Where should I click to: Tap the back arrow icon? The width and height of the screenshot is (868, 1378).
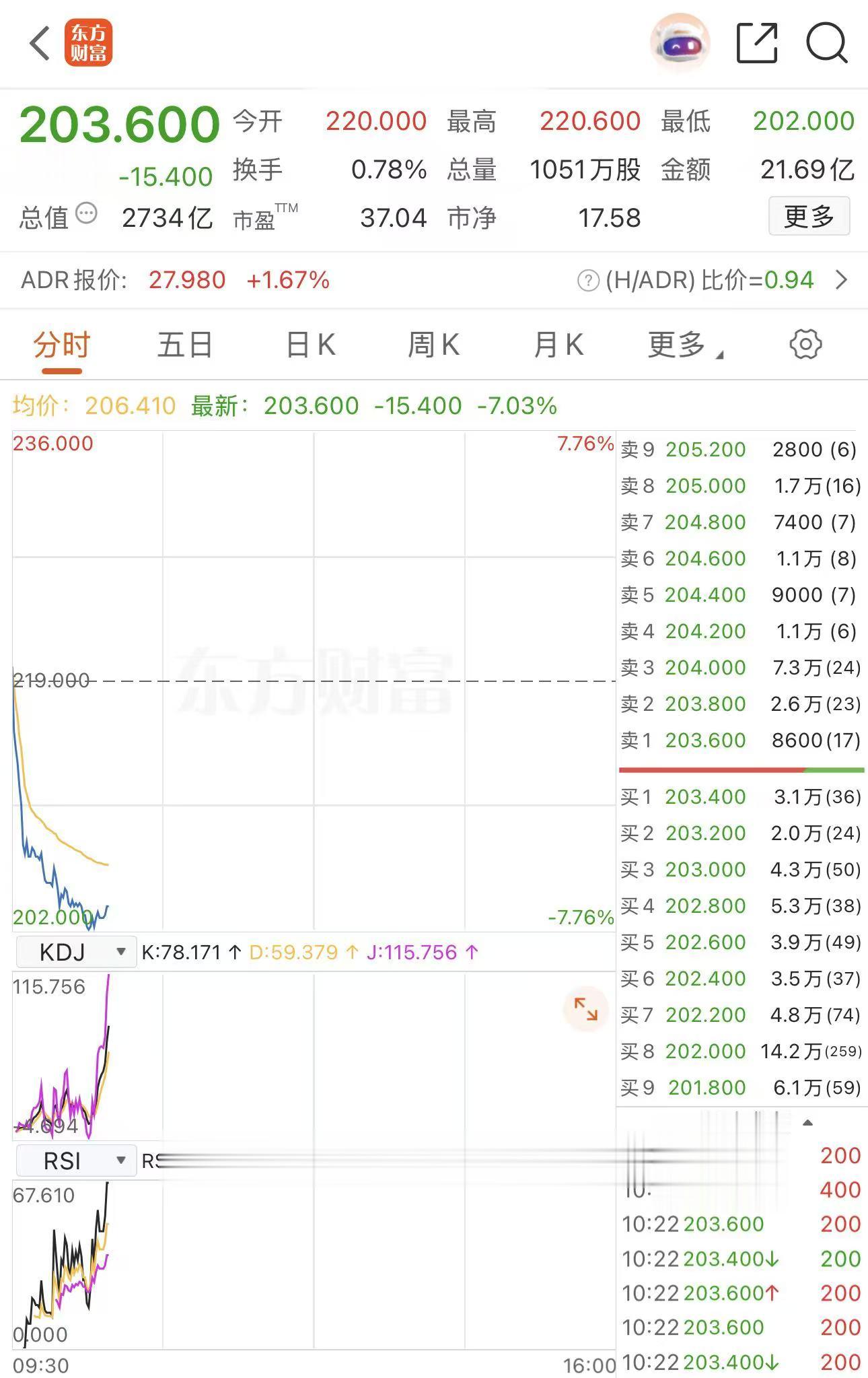(39, 44)
